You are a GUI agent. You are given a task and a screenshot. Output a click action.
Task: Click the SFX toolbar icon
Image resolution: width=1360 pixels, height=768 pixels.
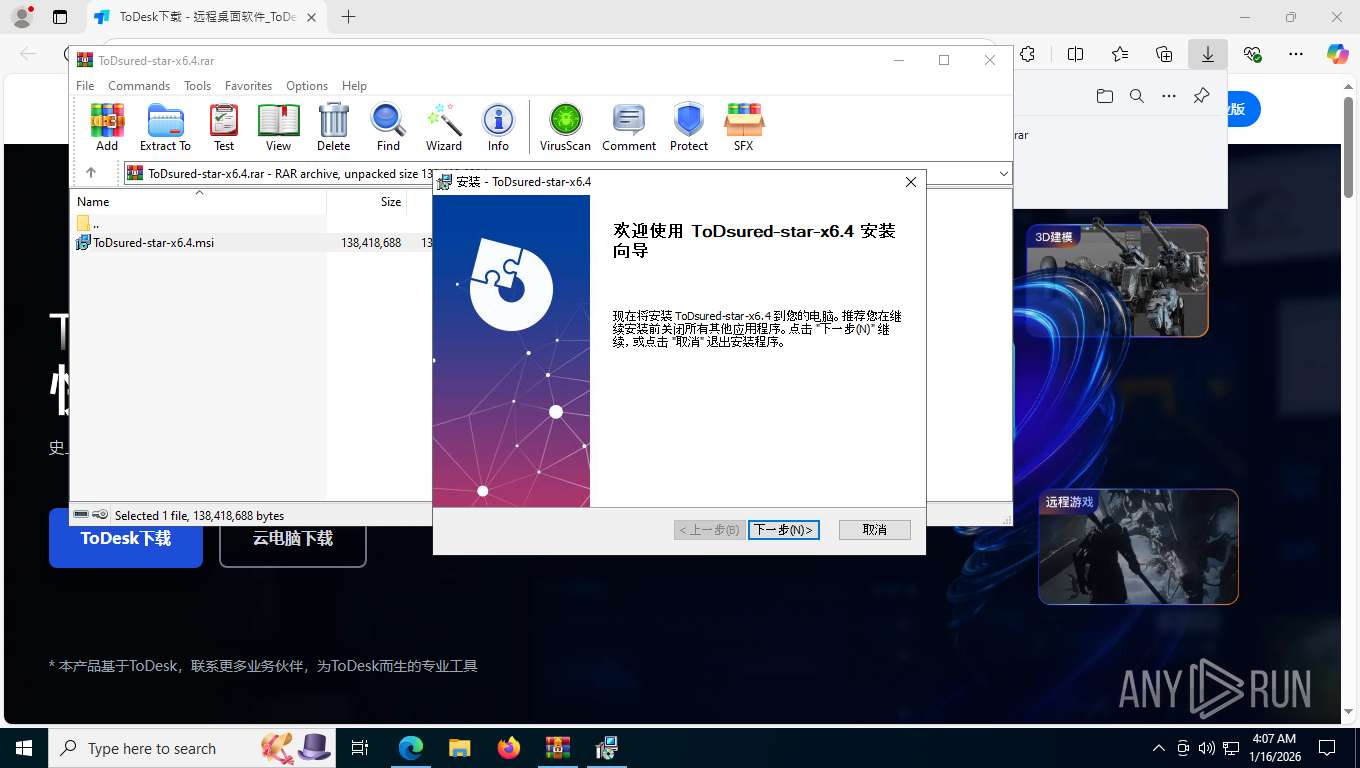click(x=743, y=127)
